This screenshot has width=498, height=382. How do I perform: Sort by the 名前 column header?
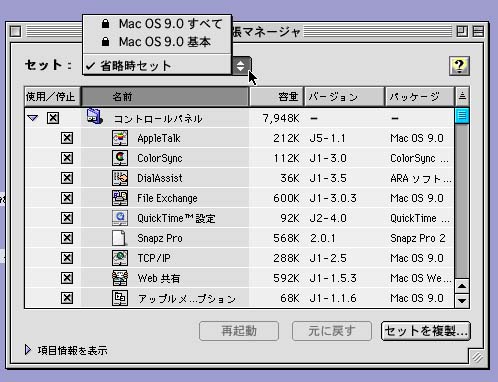click(165, 97)
